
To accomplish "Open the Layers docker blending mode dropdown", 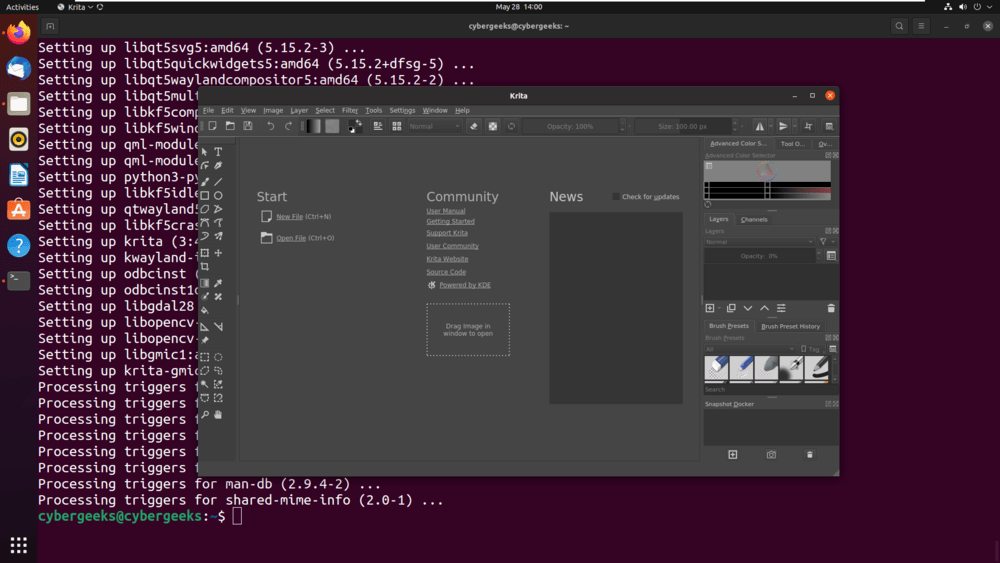I will click(759, 242).
